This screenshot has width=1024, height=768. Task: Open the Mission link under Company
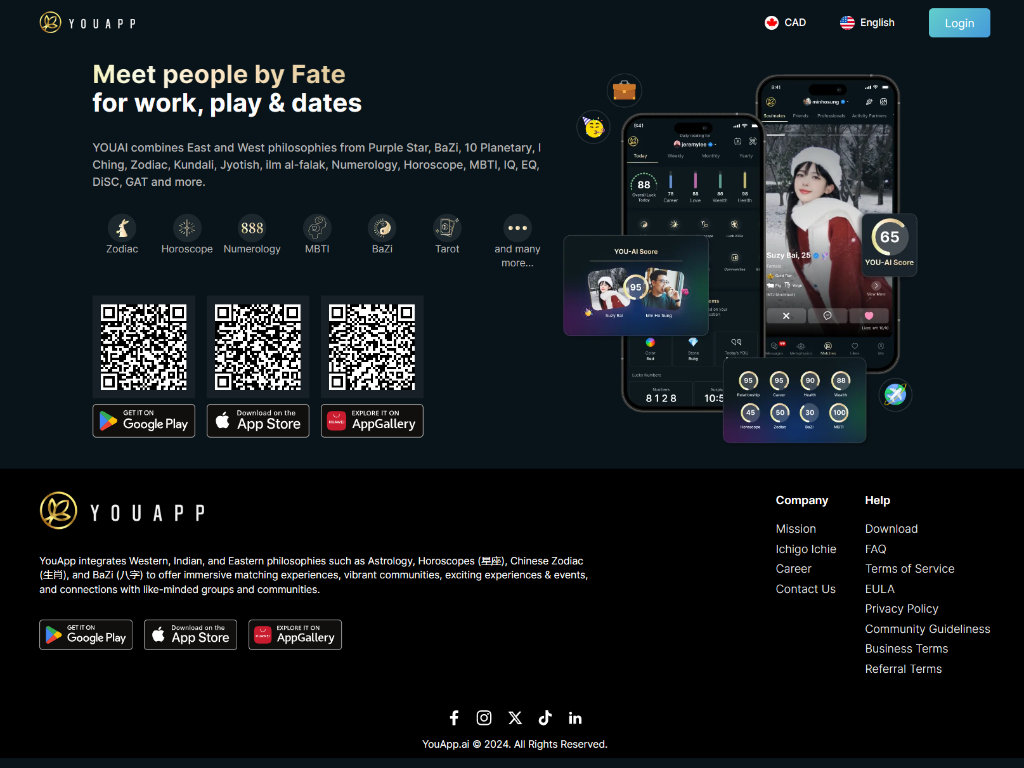point(796,529)
